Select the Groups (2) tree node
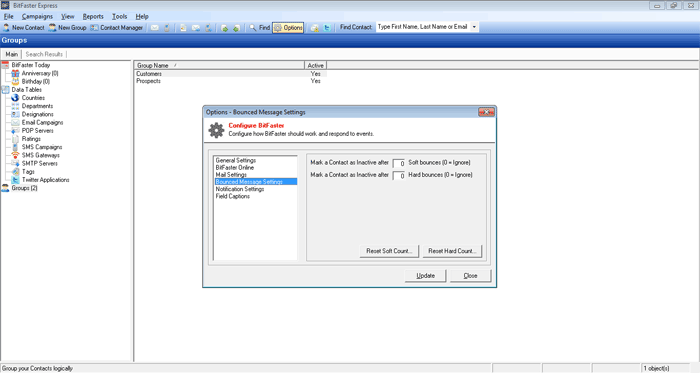Screen dimensions: 700x373 point(20,188)
